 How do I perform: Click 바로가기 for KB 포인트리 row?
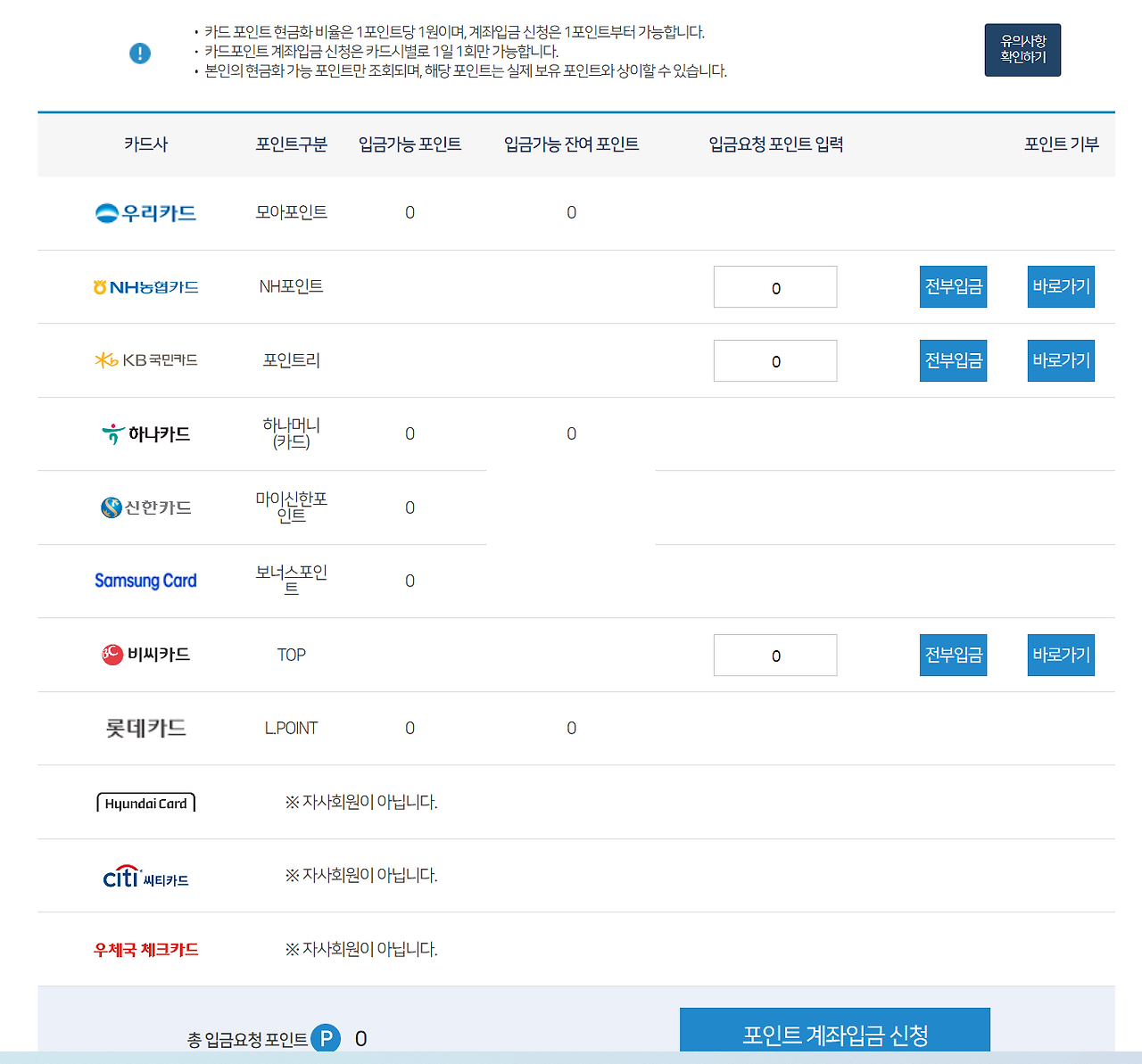pos(1061,360)
